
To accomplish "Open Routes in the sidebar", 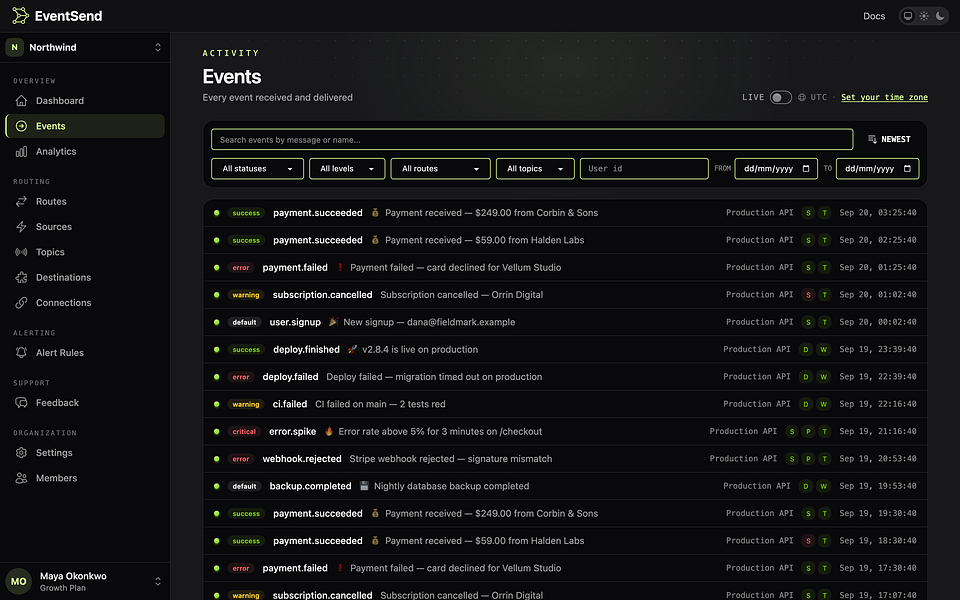I will click(84, 201).
